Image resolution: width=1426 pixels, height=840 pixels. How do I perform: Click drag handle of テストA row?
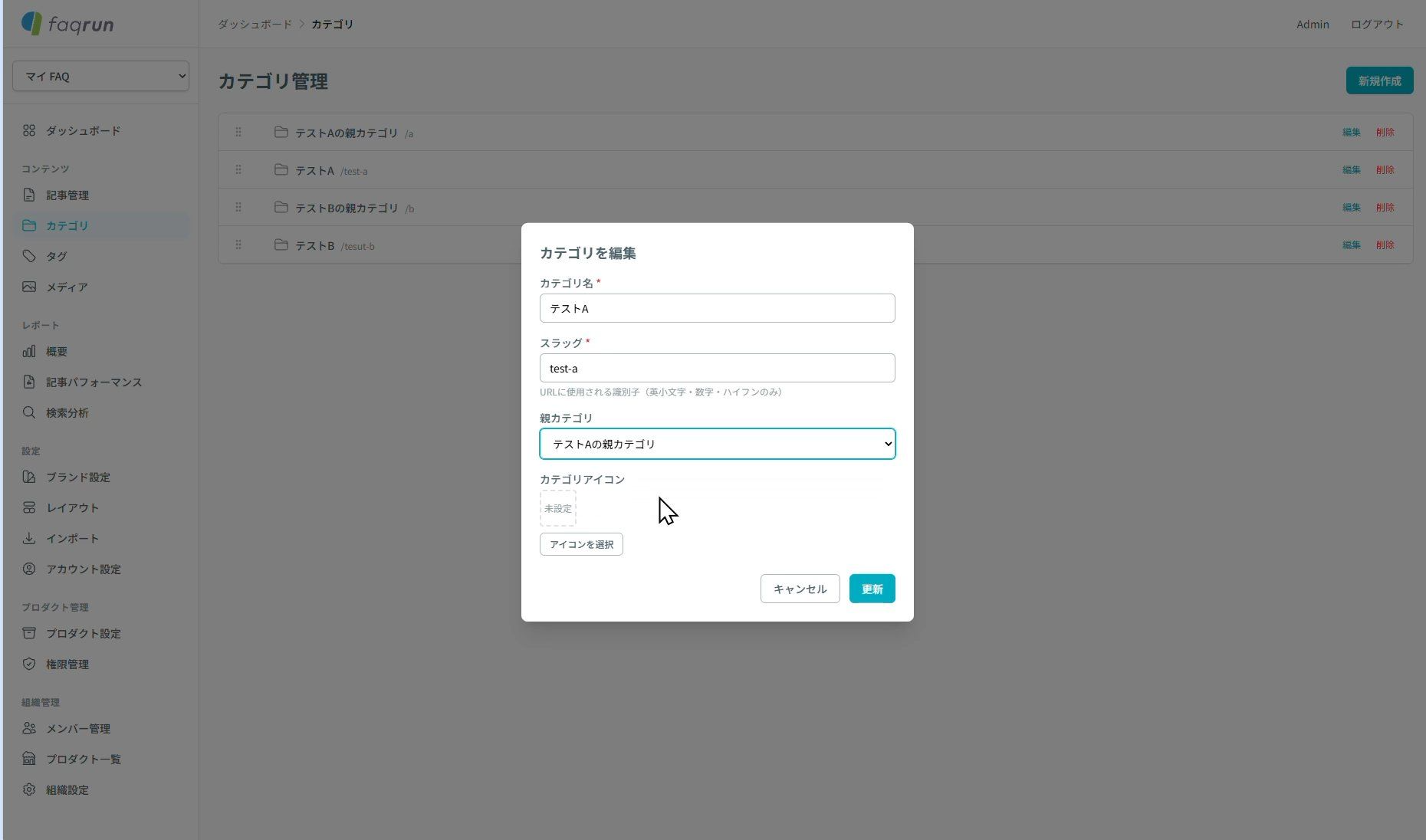[x=238, y=169]
